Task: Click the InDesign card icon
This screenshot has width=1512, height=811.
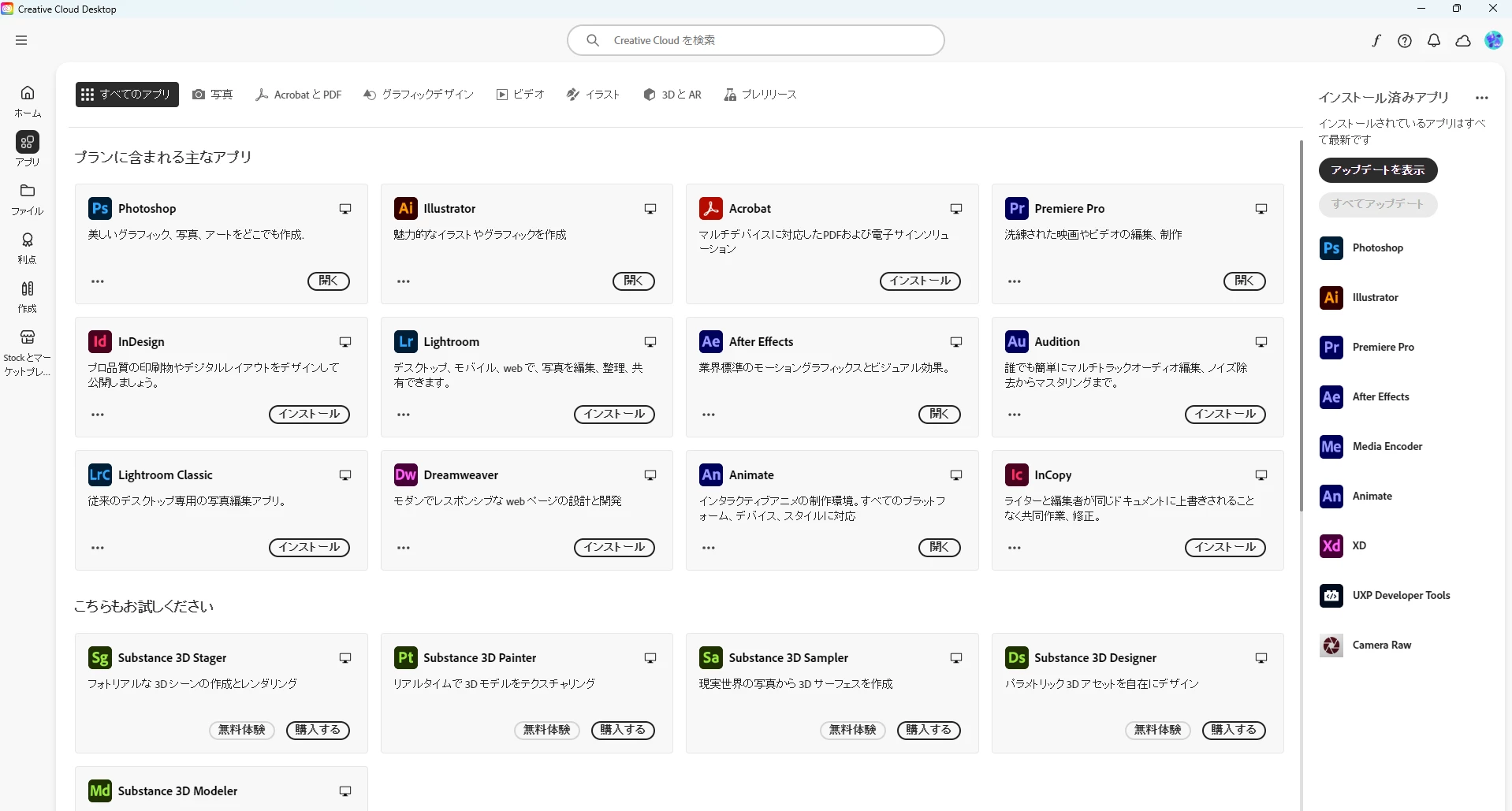Action: point(100,341)
